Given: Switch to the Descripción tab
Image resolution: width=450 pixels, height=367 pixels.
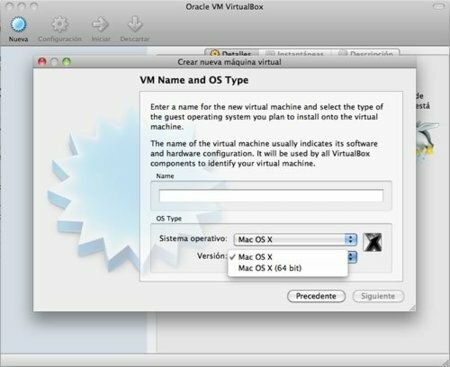Looking at the screenshot, I should tap(366, 54).
